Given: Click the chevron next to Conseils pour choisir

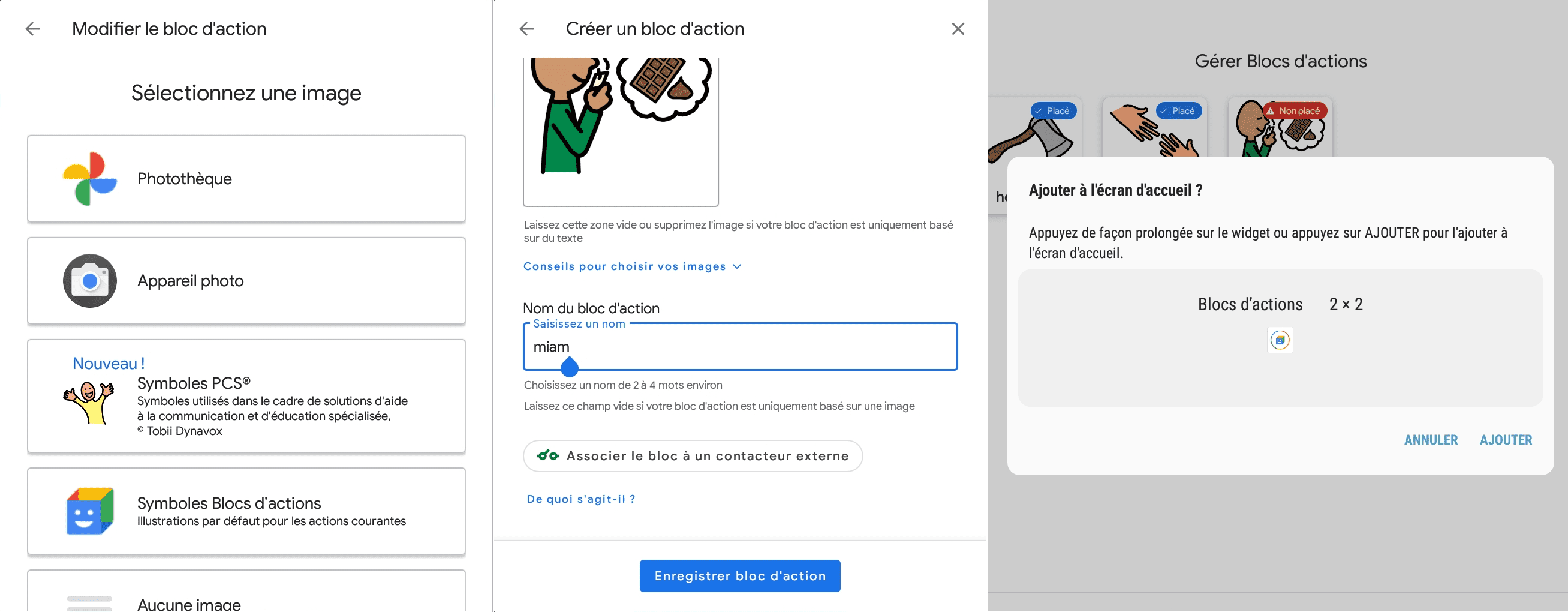Looking at the screenshot, I should (x=737, y=267).
